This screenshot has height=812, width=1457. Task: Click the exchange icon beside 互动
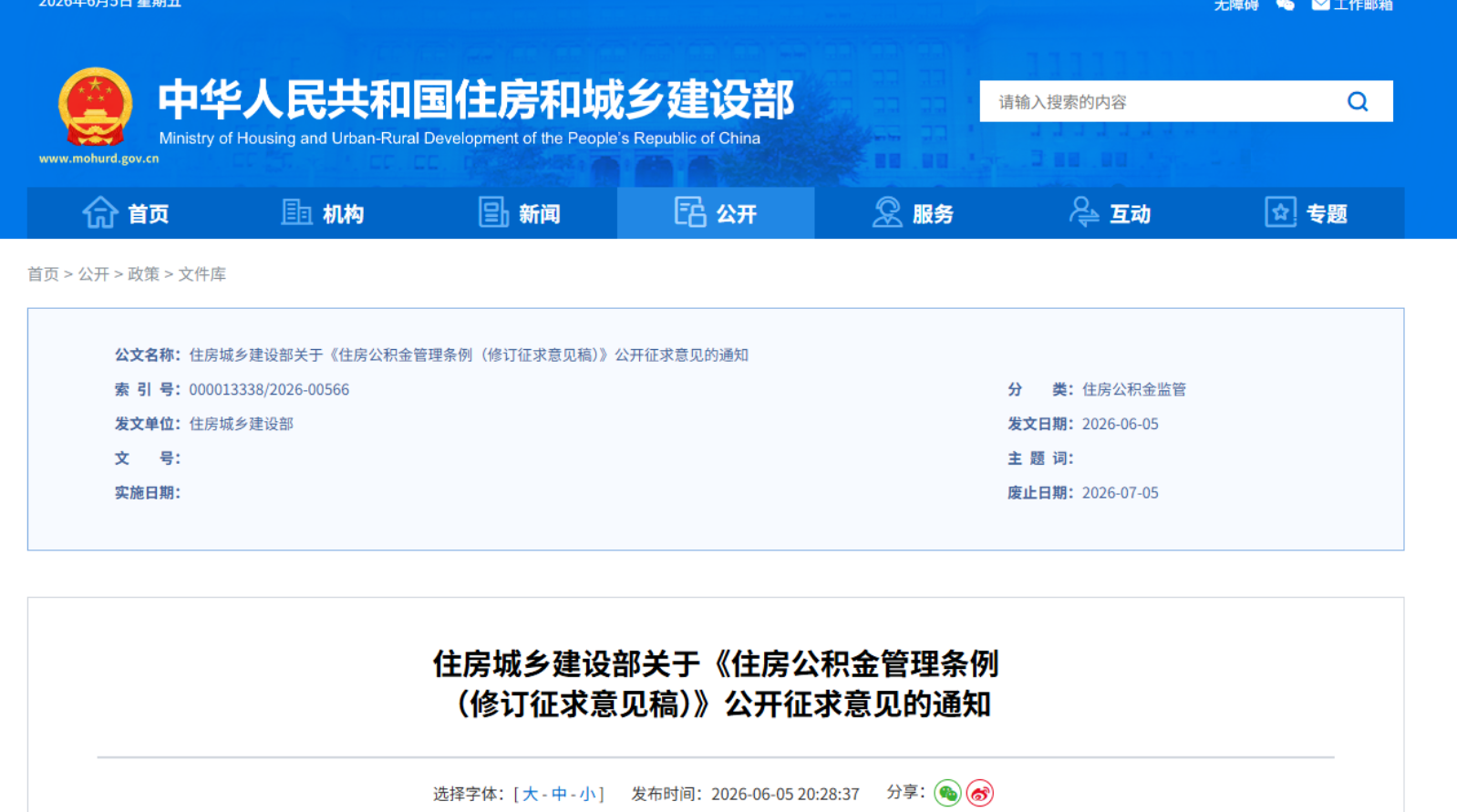coord(1083,212)
